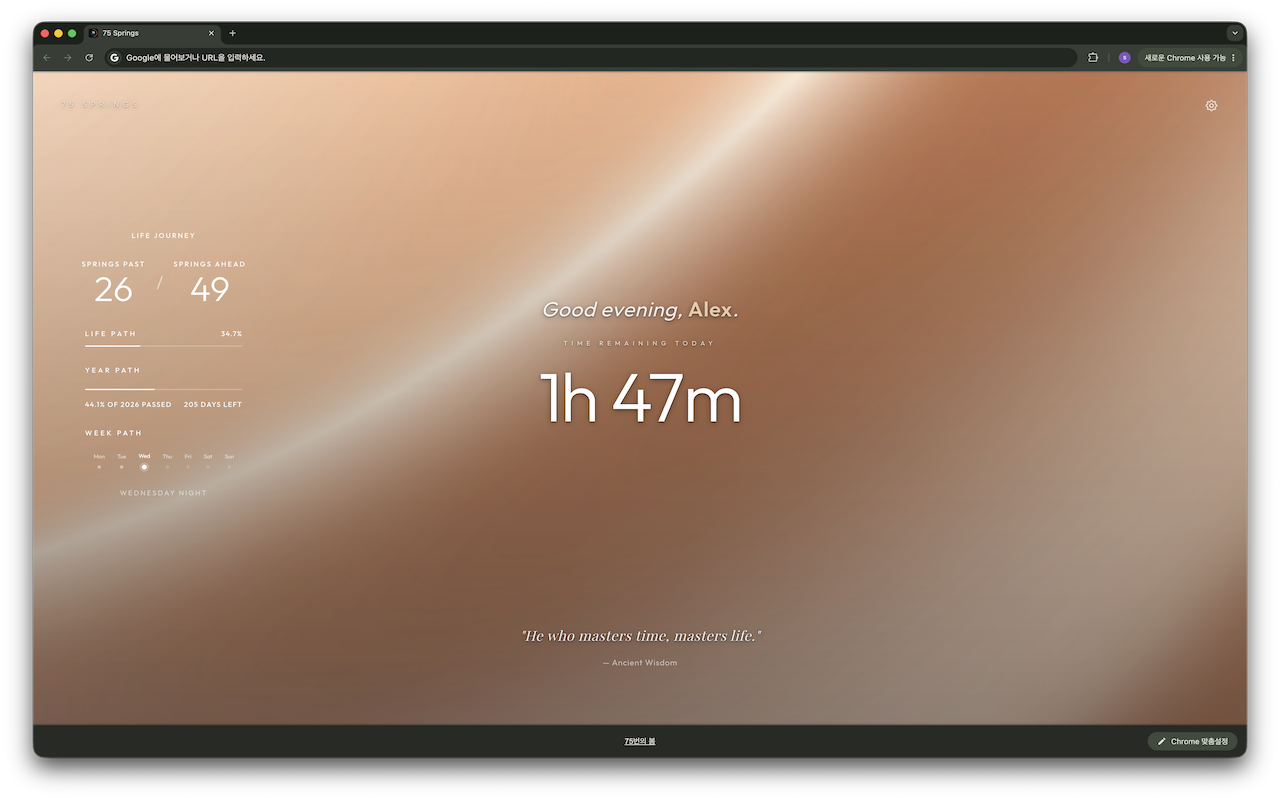The height and width of the screenshot is (800, 1280).
Task: Go forward to the next page
Action: [x=68, y=58]
